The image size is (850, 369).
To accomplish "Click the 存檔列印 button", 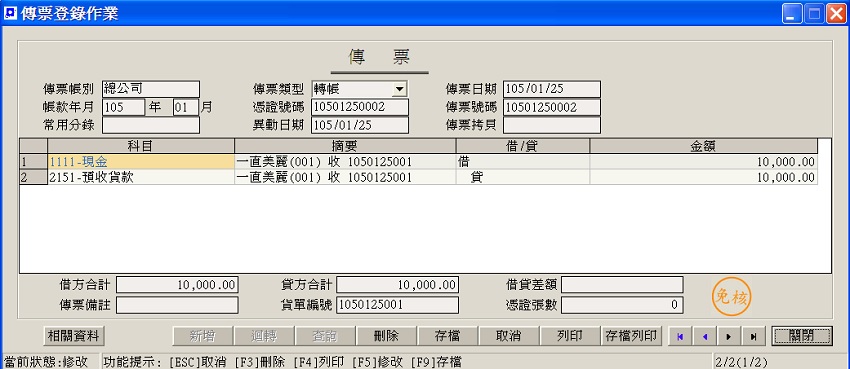I will pos(632,336).
